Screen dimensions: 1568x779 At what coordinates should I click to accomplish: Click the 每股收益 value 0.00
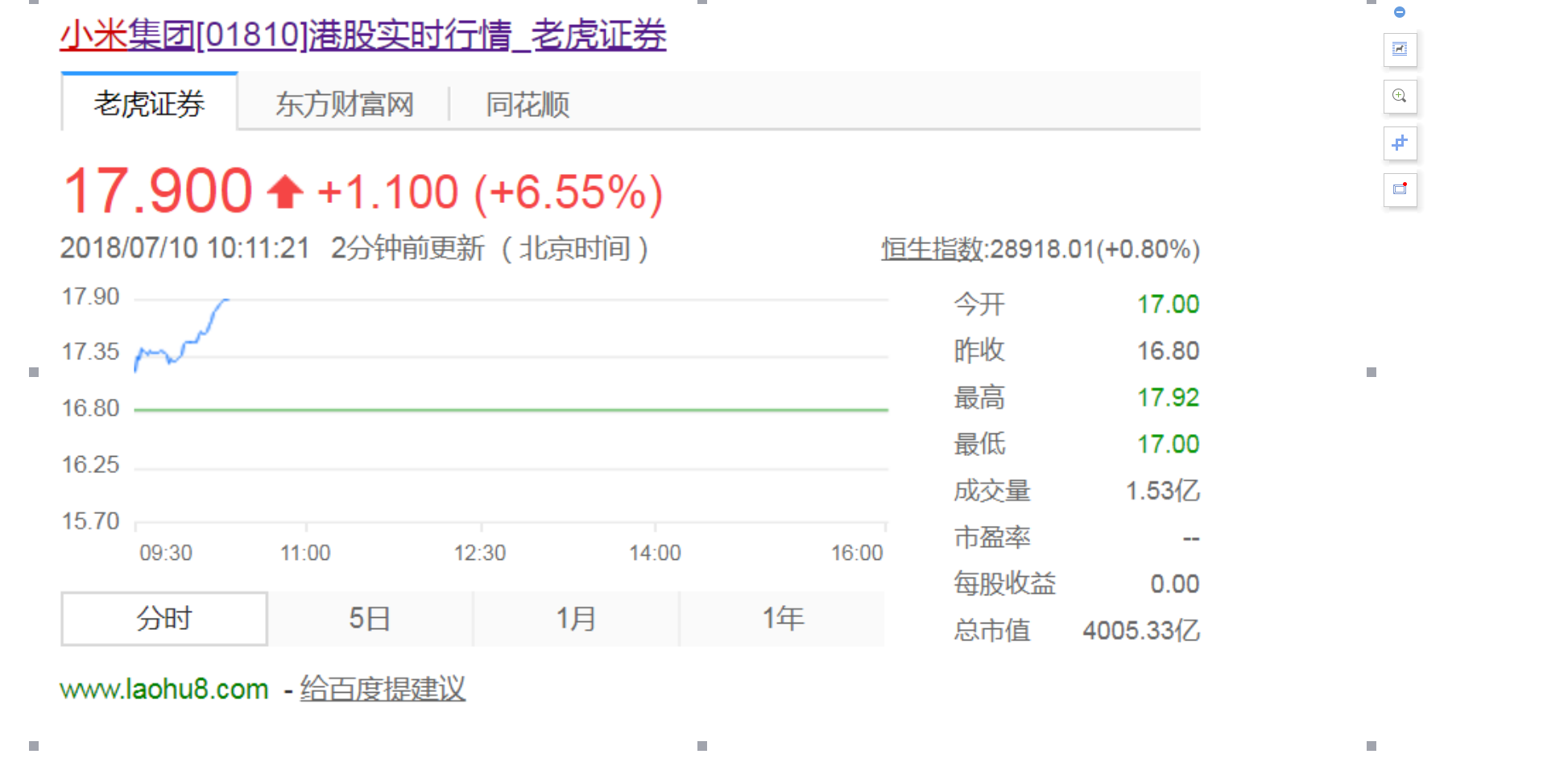[1175, 583]
